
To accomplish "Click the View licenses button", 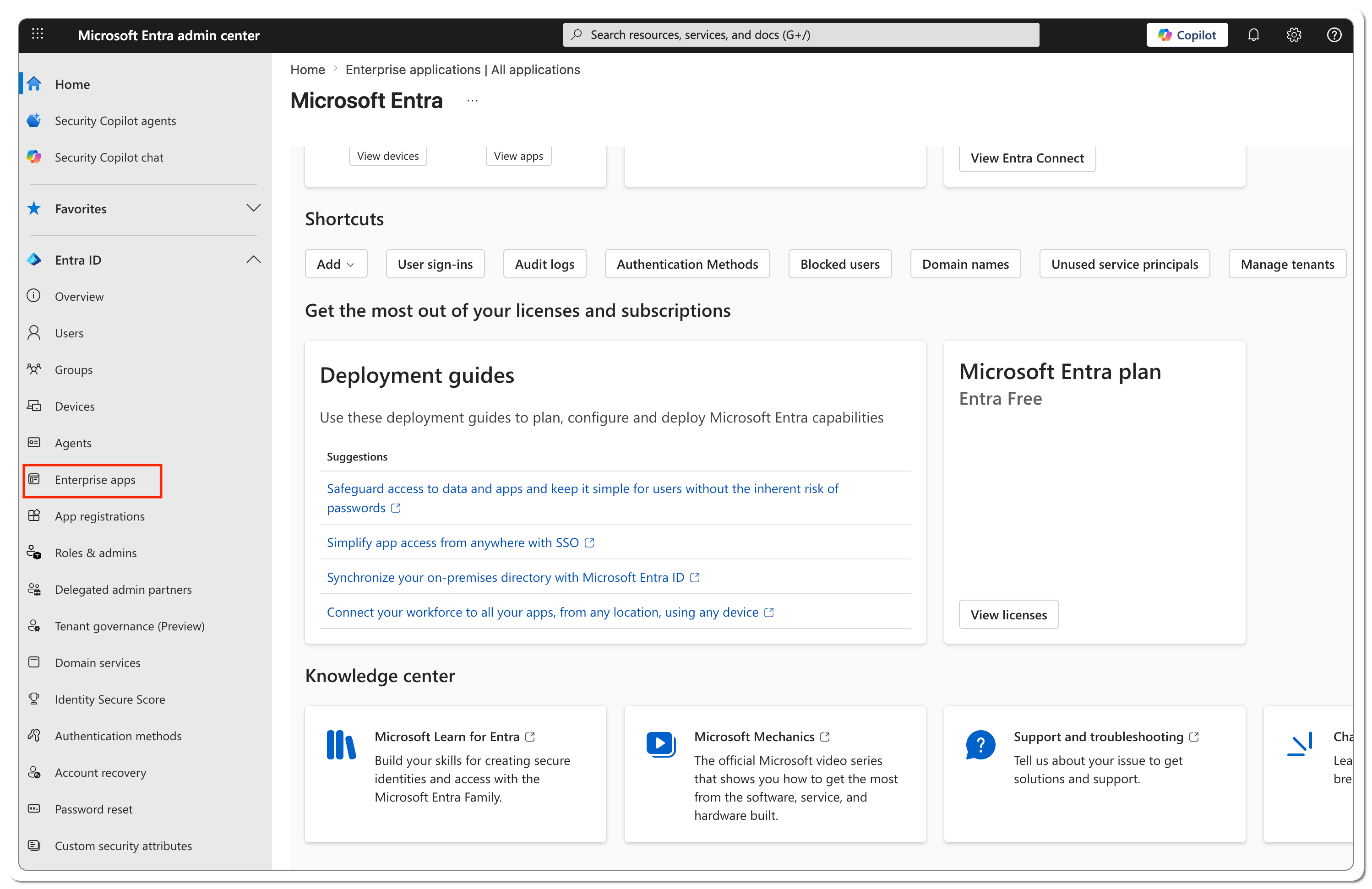I will click(x=1009, y=615).
